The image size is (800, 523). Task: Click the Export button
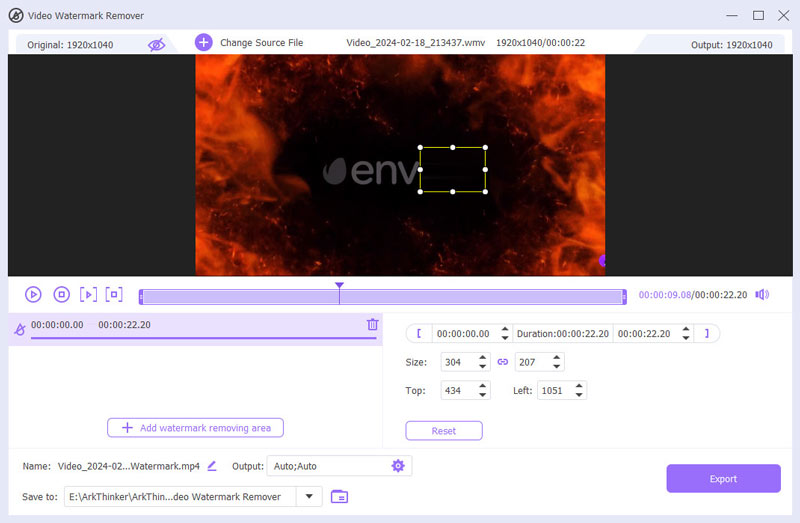[x=723, y=479]
